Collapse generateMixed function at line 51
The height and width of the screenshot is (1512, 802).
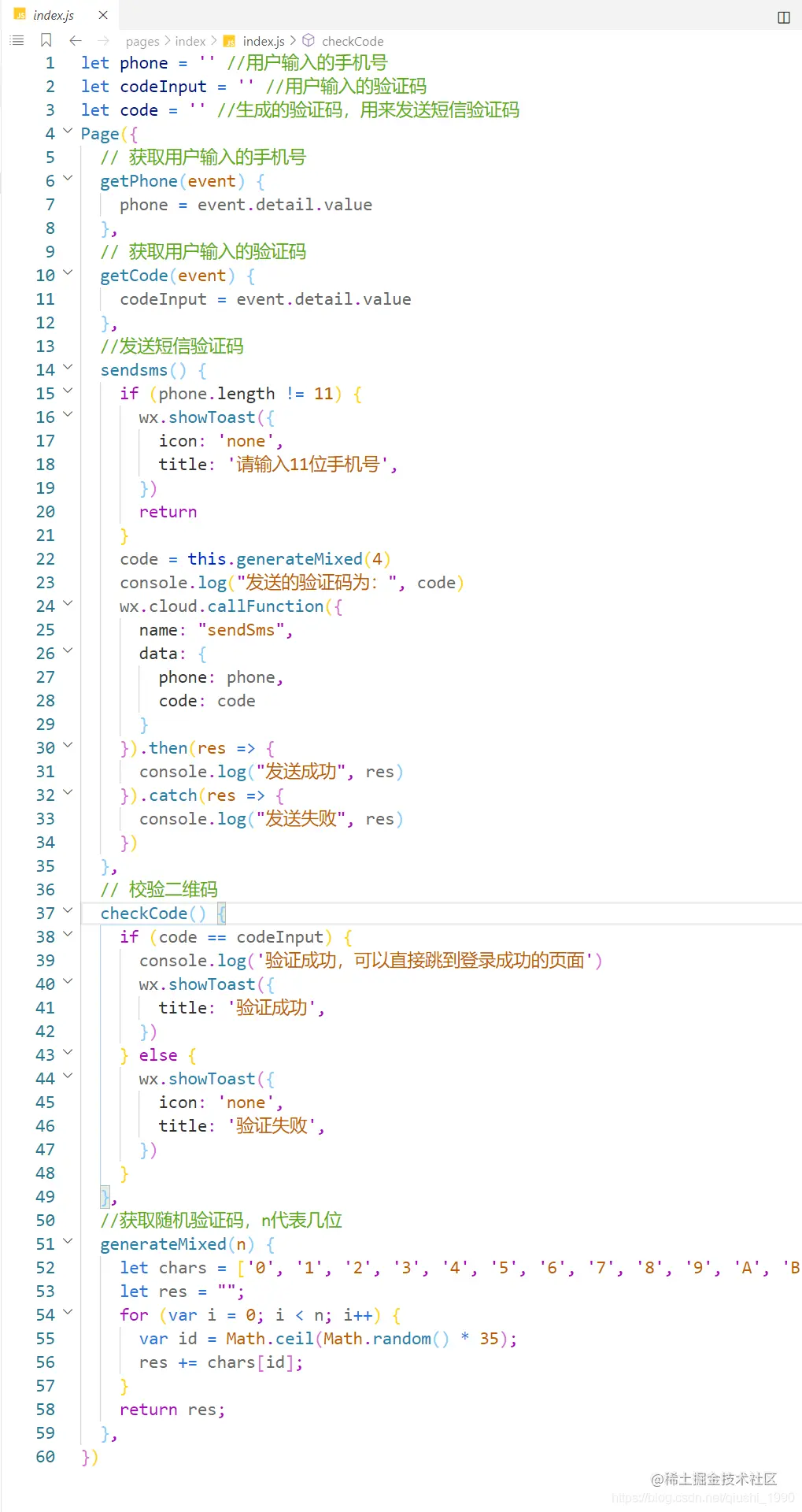tap(68, 1242)
